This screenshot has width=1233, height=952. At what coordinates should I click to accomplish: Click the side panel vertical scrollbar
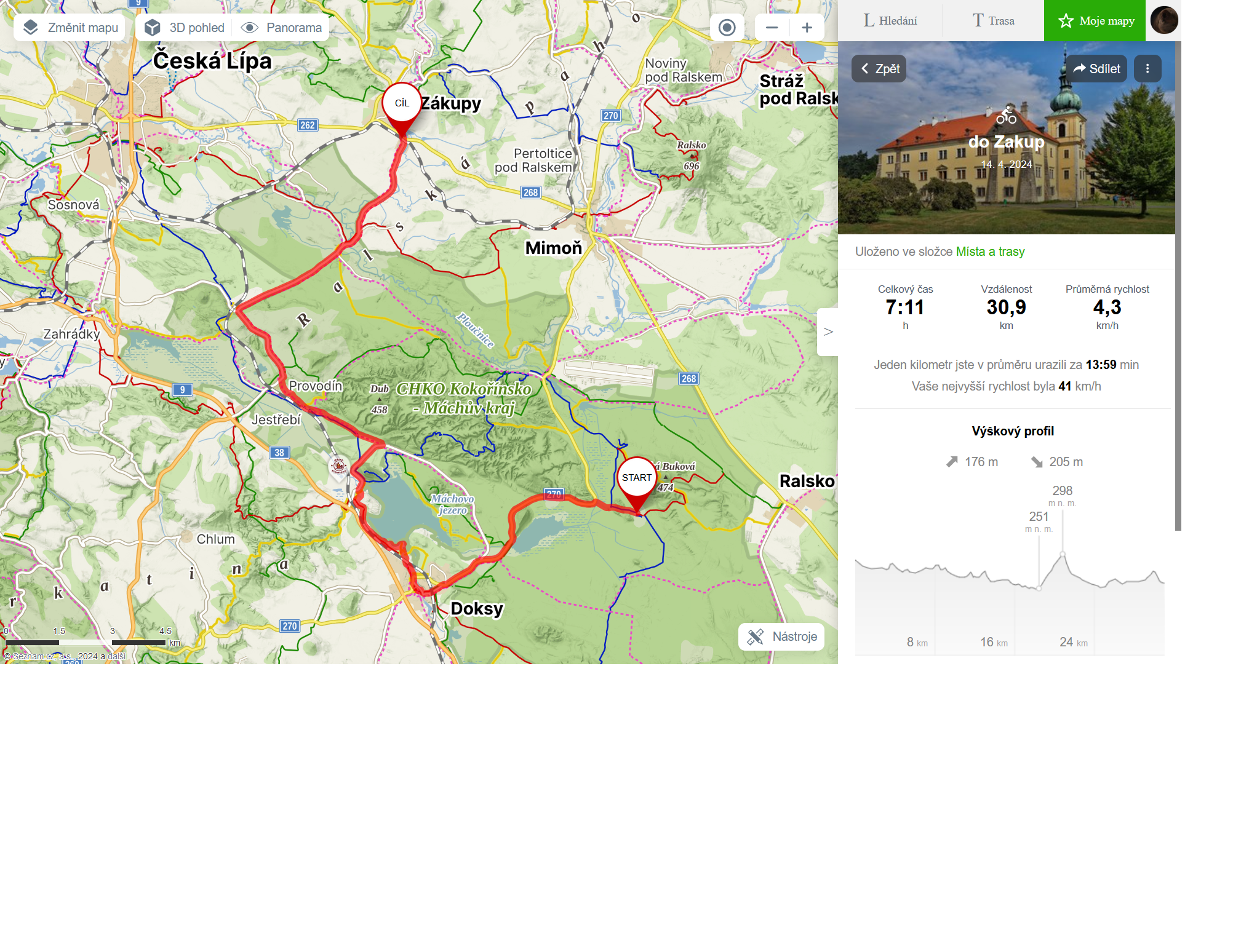coord(1178,286)
